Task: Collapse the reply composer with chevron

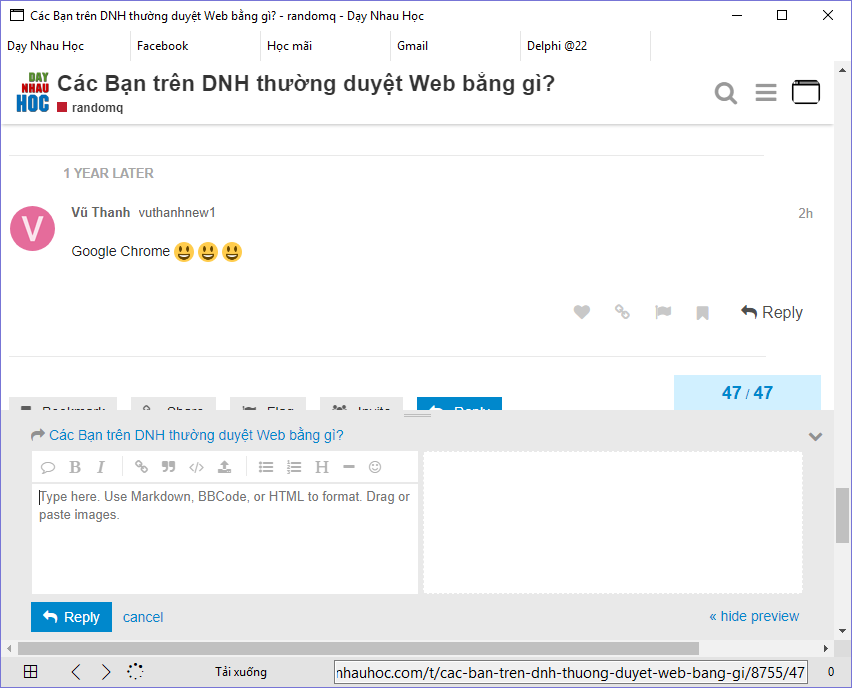Action: 815,436
